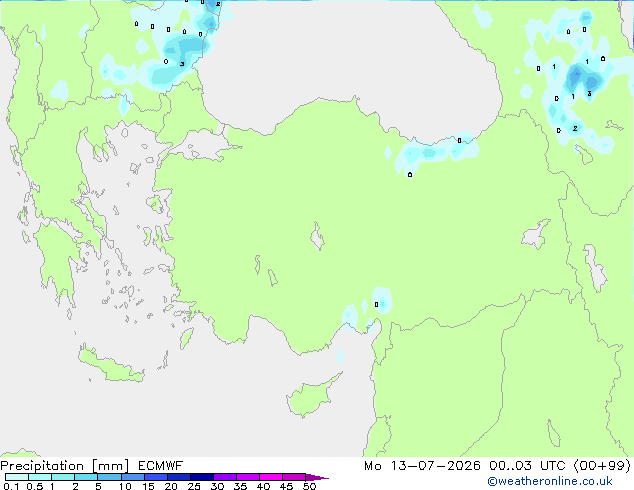
Task: Click the Precipitation [mm] title text
Action: [x=65, y=466]
